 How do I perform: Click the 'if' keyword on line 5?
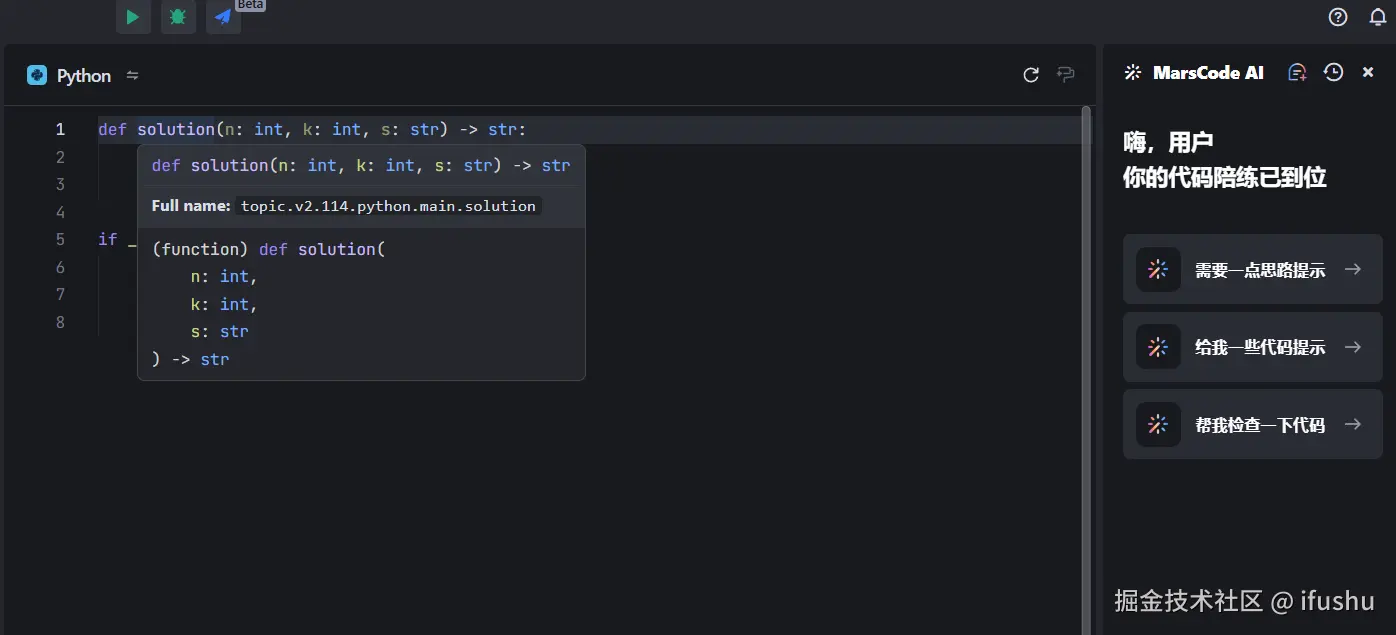(107, 239)
